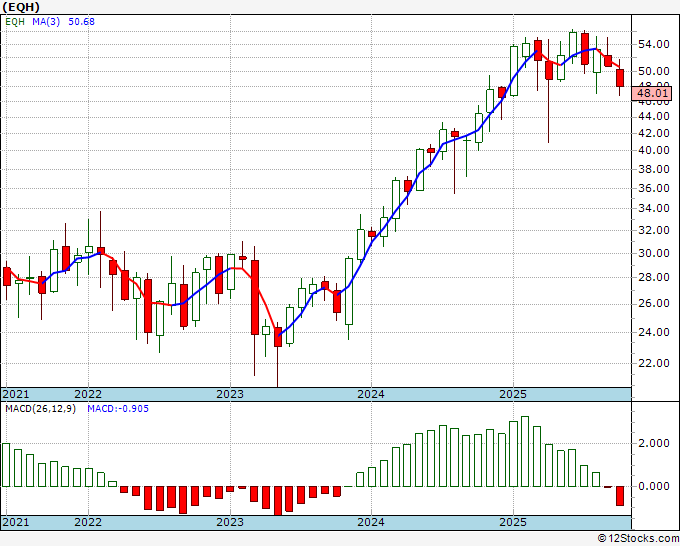This screenshot has height=546, width=680.
Task: Click the 50.00 price axis label
Action: pos(654,71)
